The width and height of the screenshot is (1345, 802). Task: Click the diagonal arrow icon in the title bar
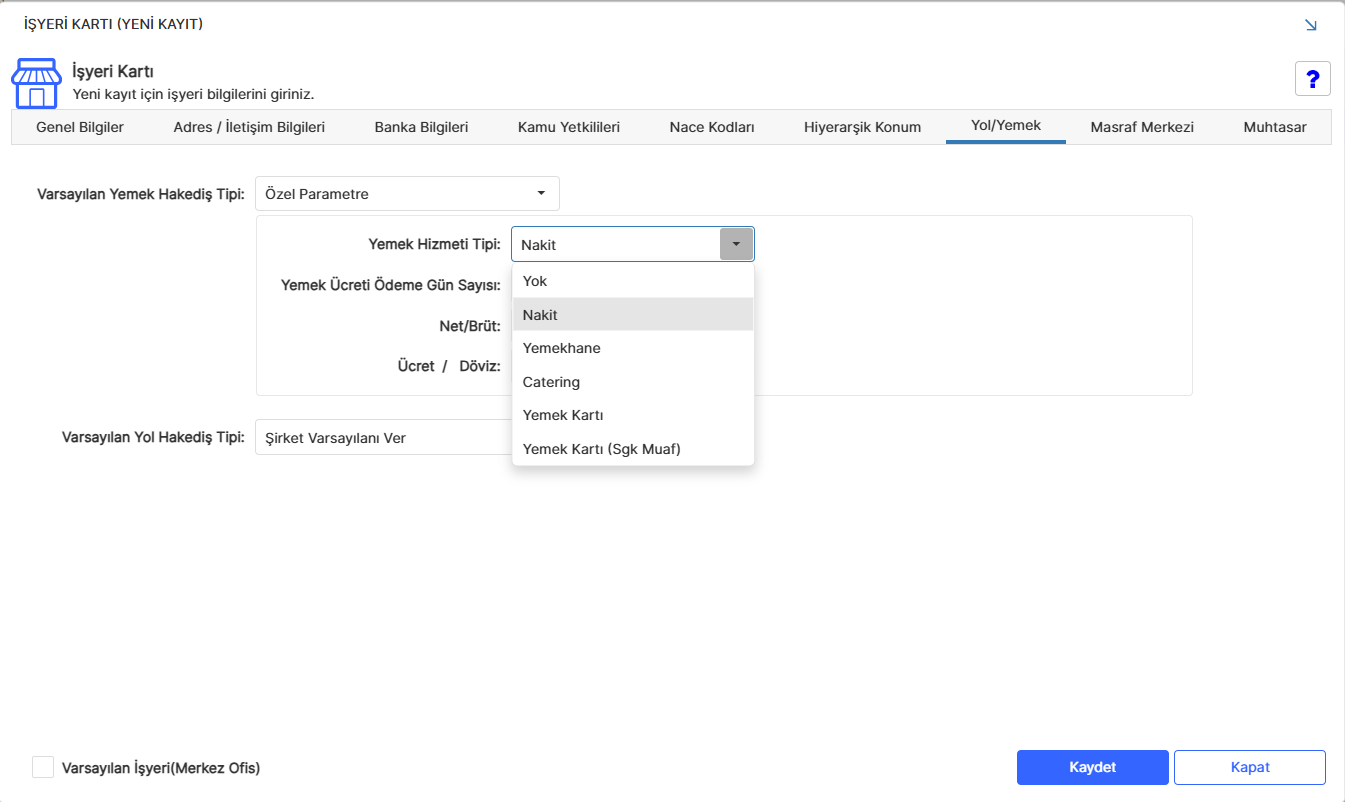pos(1311,24)
